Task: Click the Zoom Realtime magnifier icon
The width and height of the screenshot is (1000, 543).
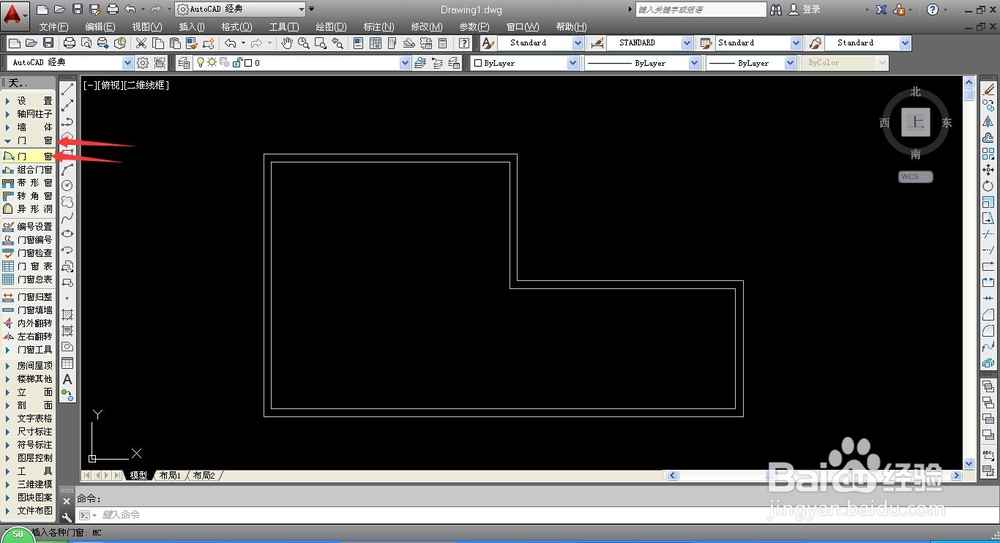Action: pos(304,43)
